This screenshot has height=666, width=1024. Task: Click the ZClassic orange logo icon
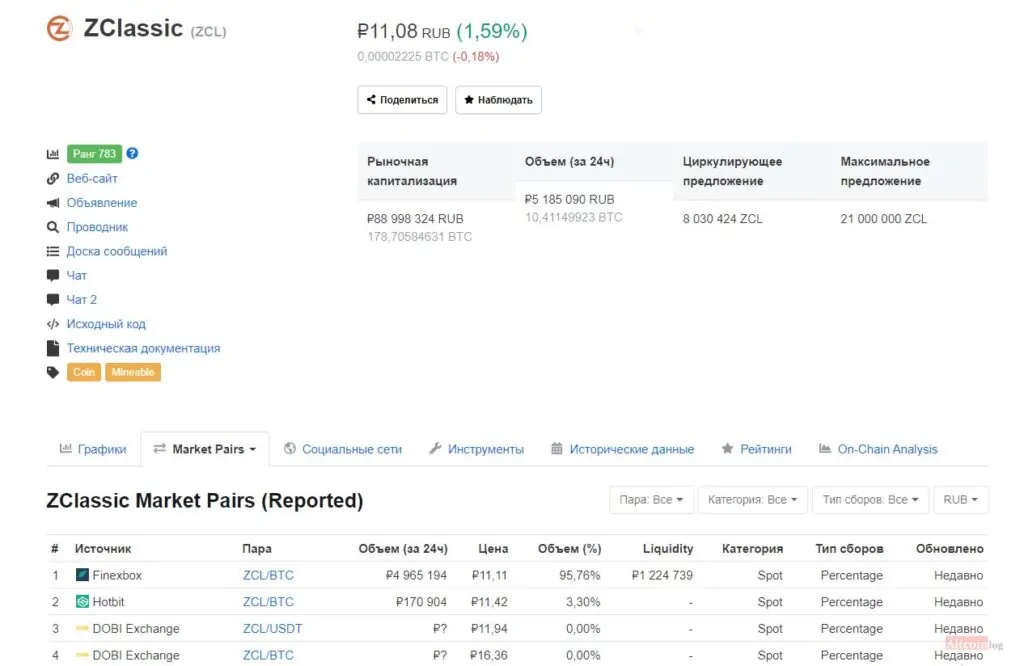click(x=59, y=29)
